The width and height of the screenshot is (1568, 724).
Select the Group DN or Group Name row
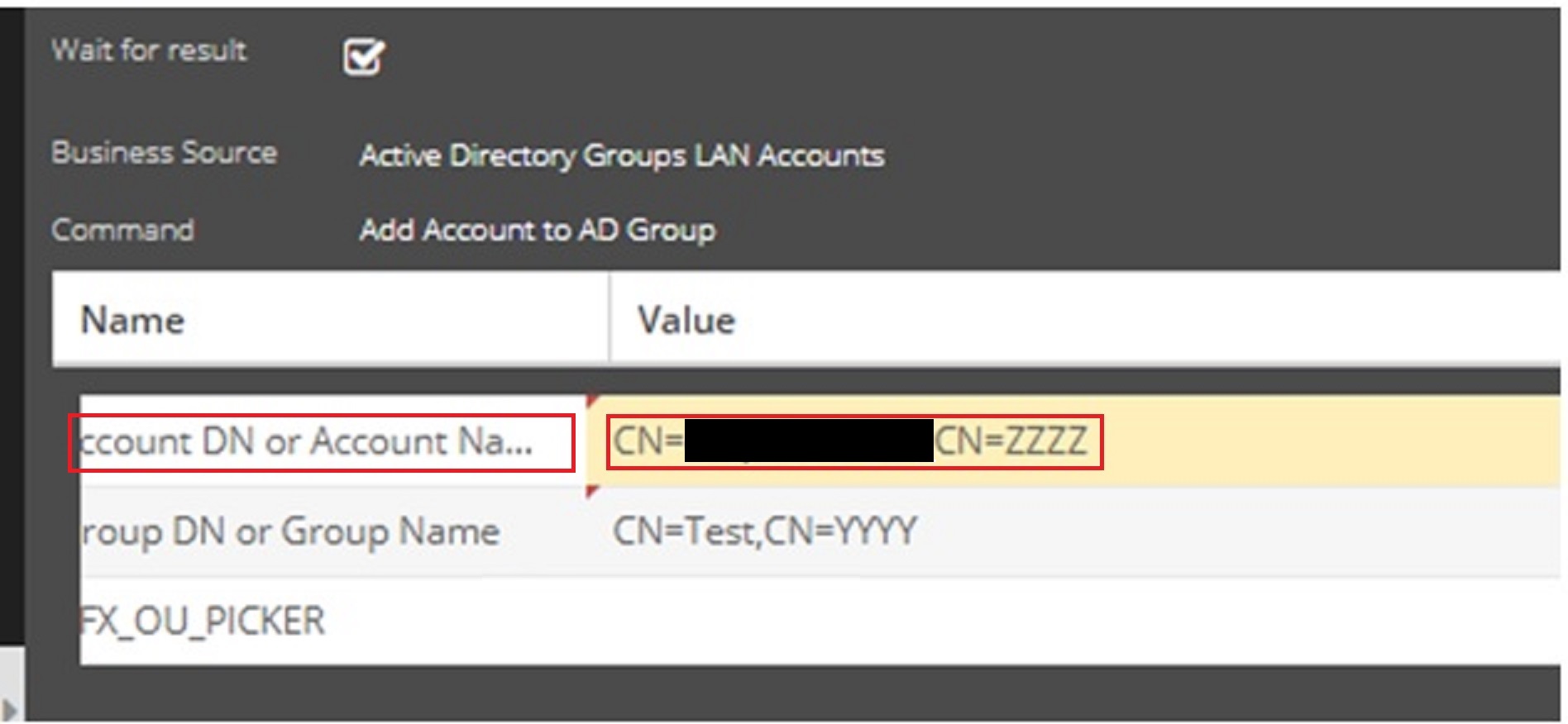pyautogui.click(x=289, y=531)
